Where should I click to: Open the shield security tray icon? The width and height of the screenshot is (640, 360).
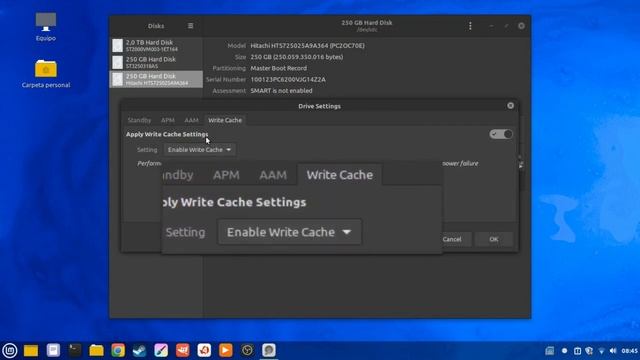tap(589, 351)
